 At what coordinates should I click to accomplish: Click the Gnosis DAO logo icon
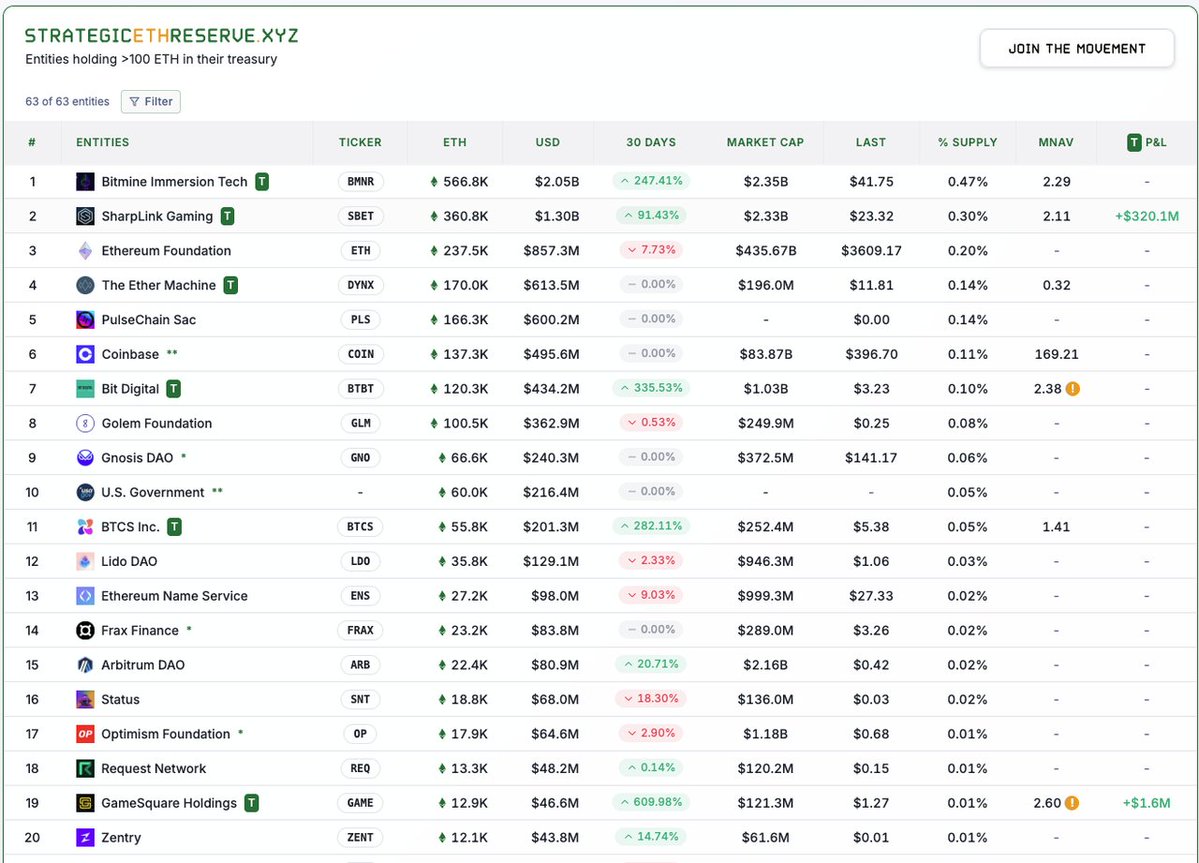[85, 458]
